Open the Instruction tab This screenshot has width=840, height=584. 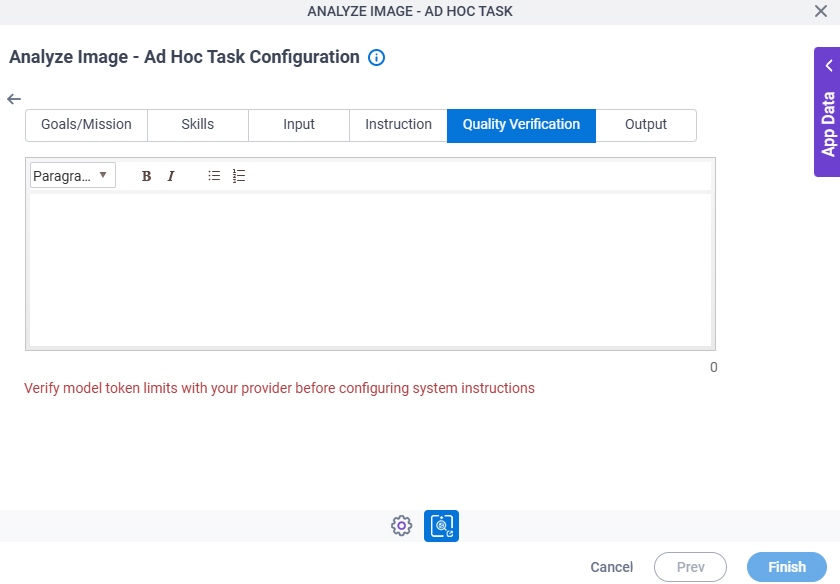tap(399, 125)
